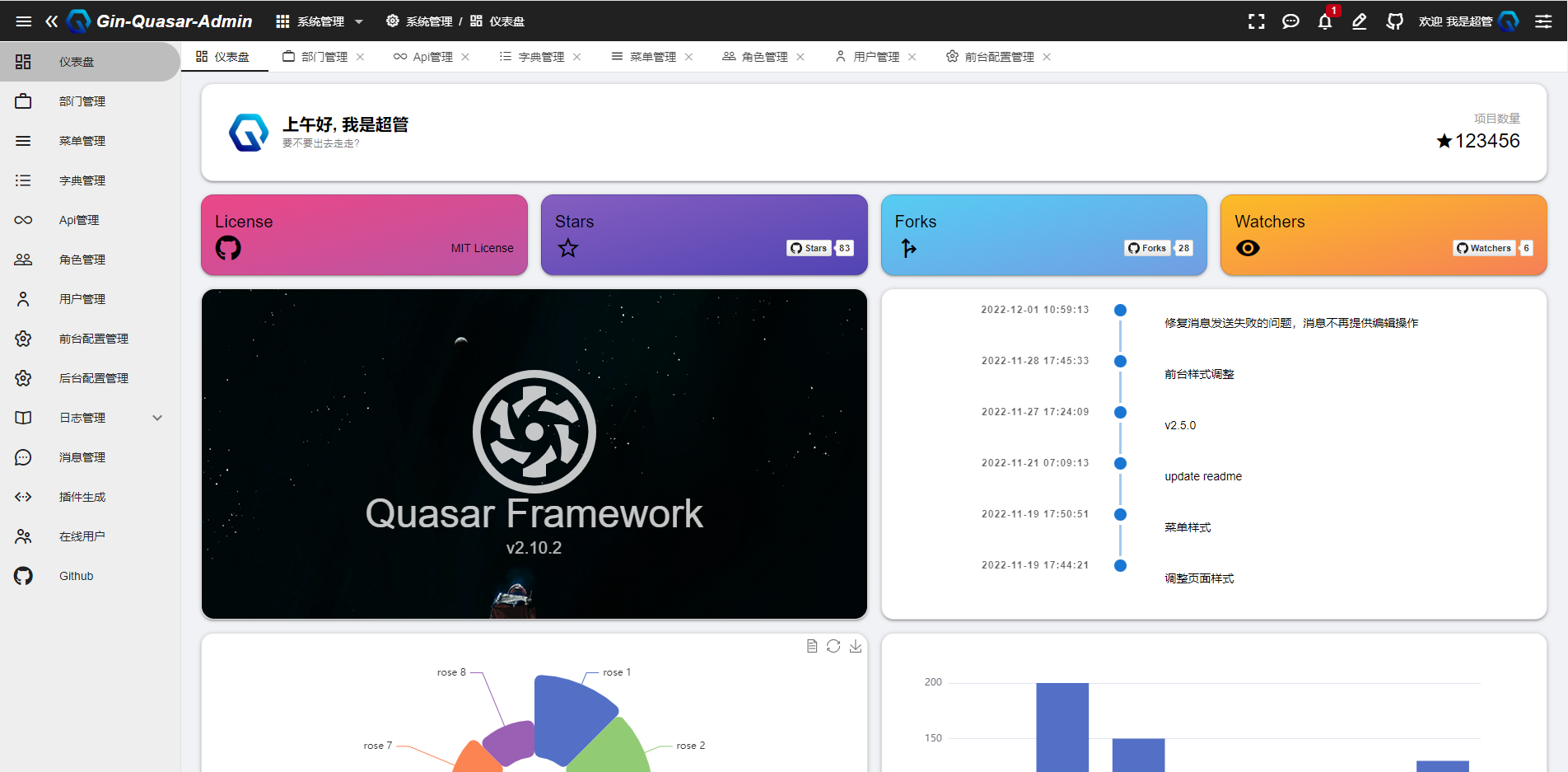Click the '菜单样式' timeline entry
The image size is (1568, 772).
click(1188, 527)
